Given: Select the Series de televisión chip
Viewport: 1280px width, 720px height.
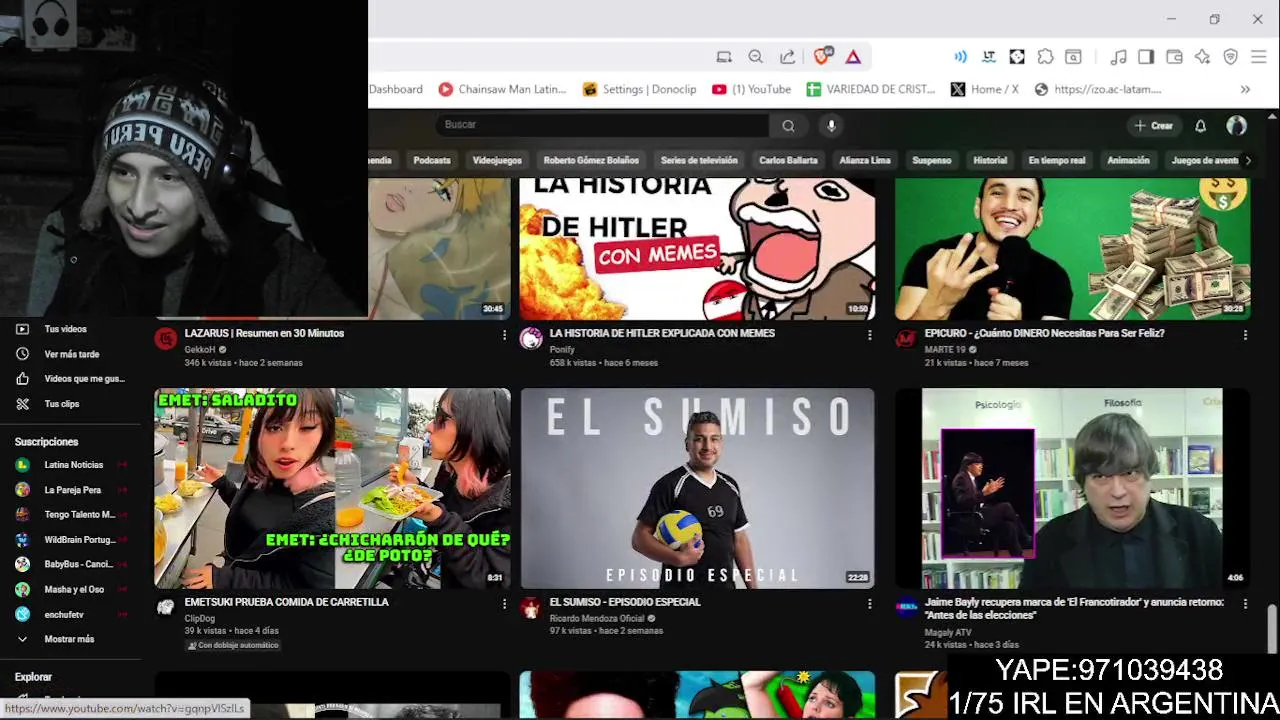Looking at the screenshot, I should 699,160.
